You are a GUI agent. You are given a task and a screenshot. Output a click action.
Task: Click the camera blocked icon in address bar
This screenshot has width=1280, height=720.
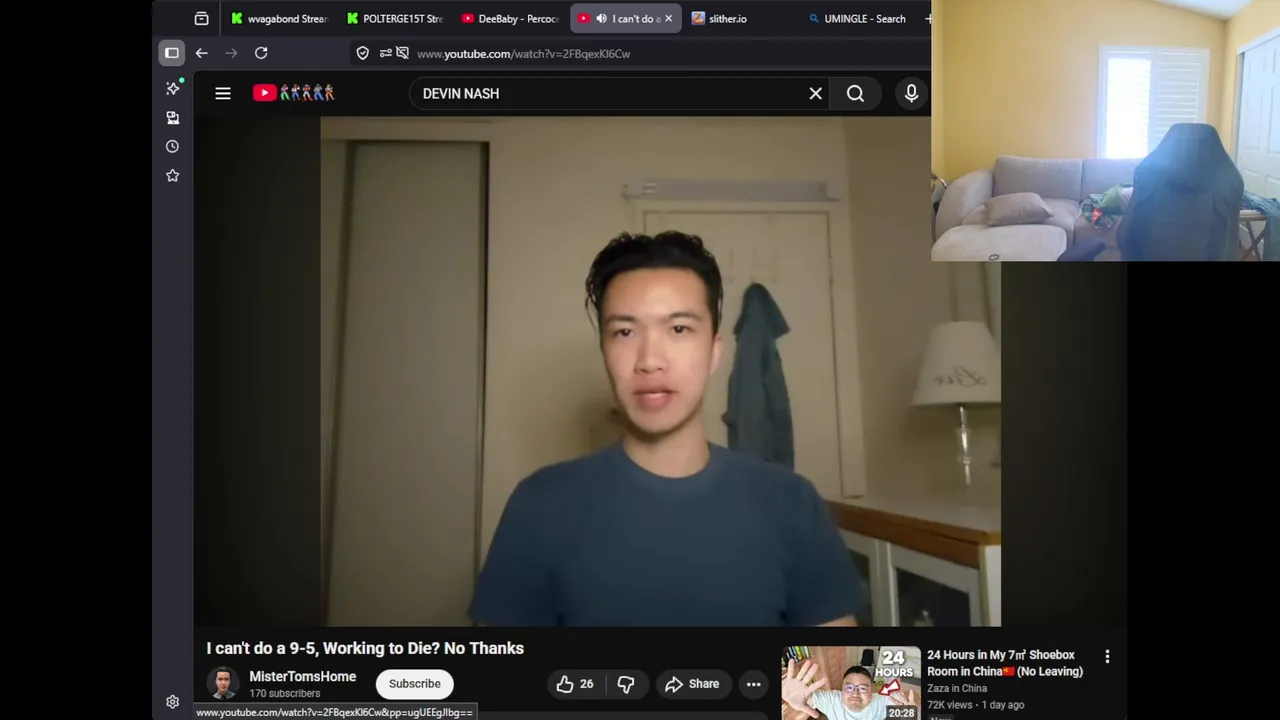coord(402,53)
